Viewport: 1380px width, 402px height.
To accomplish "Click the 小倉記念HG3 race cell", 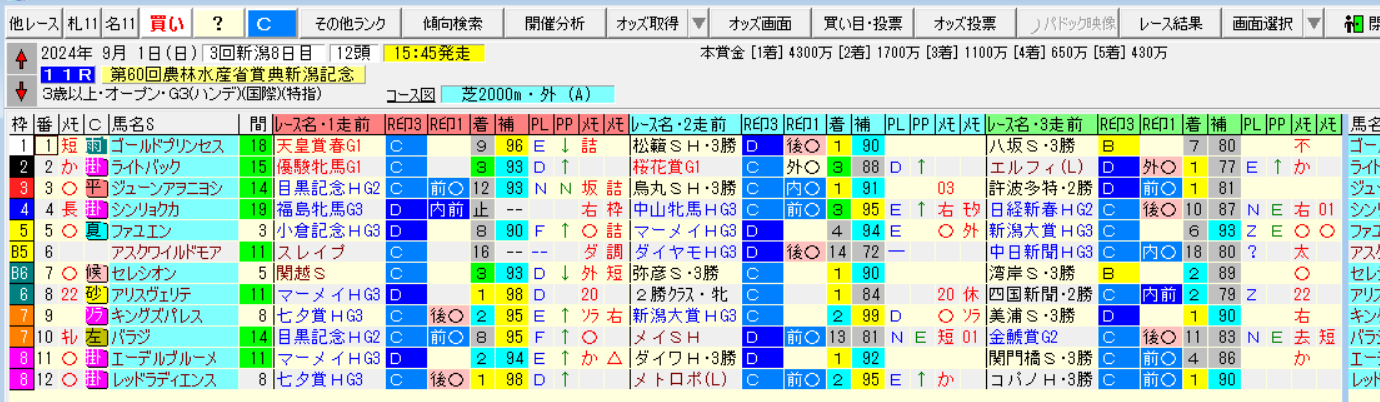I will point(328,230).
